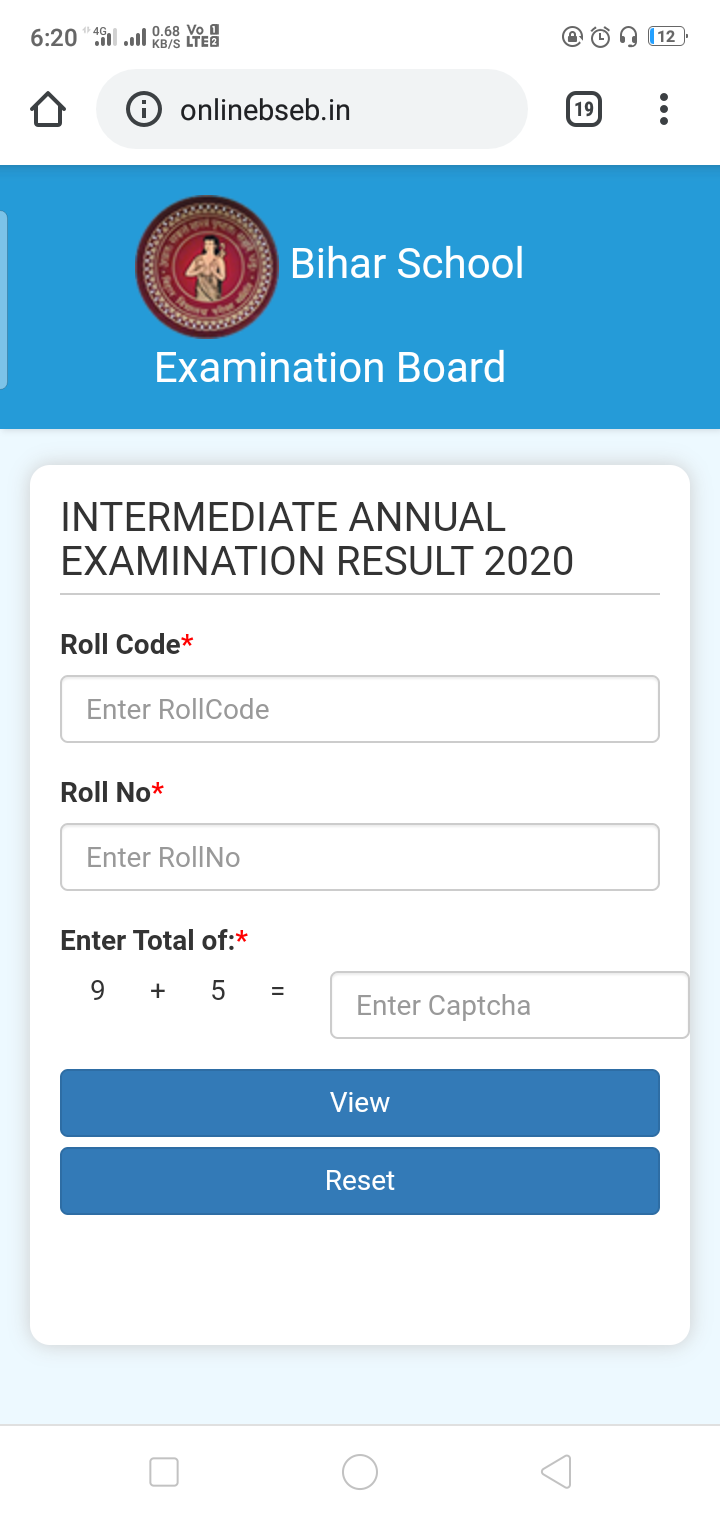Image resolution: width=720 pixels, height=1520 pixels.
Task: Tap the Android home circle button
Action: pyautogui.click(x=360, y=1471)
